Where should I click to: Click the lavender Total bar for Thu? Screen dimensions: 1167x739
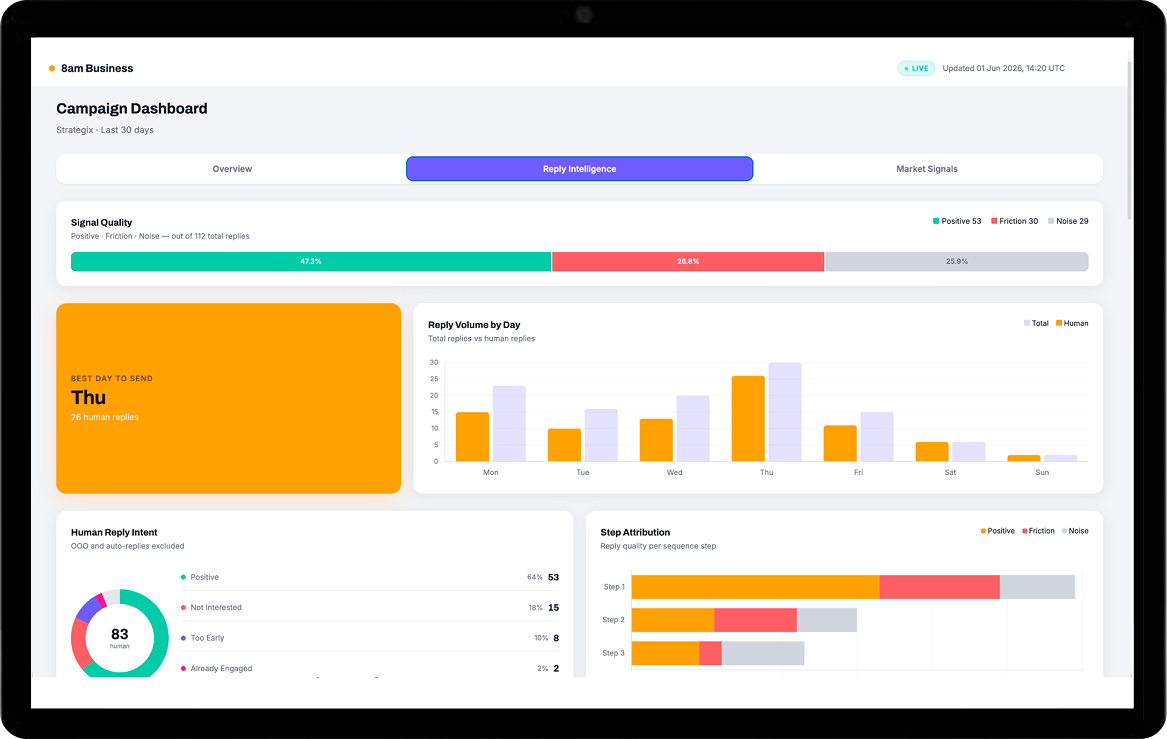[784, 412]
